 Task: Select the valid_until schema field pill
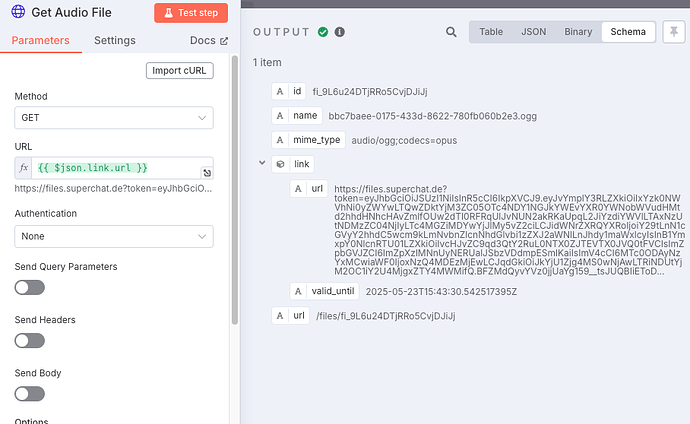tap(325, 291)
